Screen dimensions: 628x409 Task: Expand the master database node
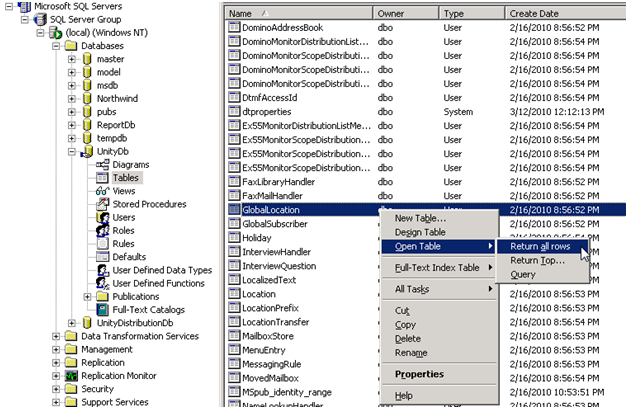pyautogui.click(x=72, y=59)
